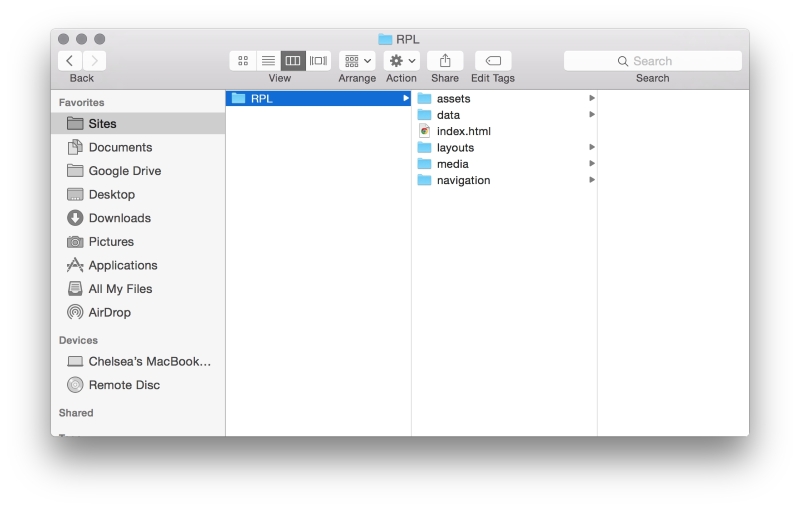Screen dimensions: 800x509
Task: Go forward with the right chevron button
Action: point(94,61)
